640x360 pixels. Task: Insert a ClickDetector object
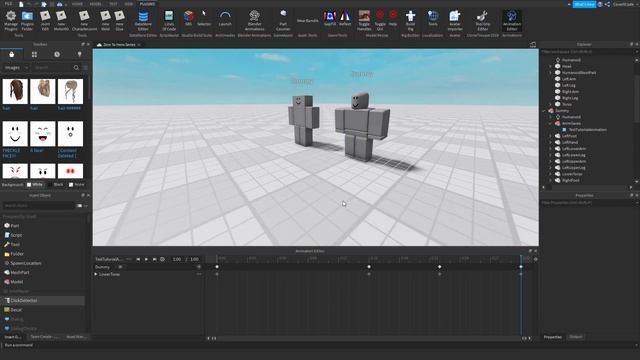(43, 300)
